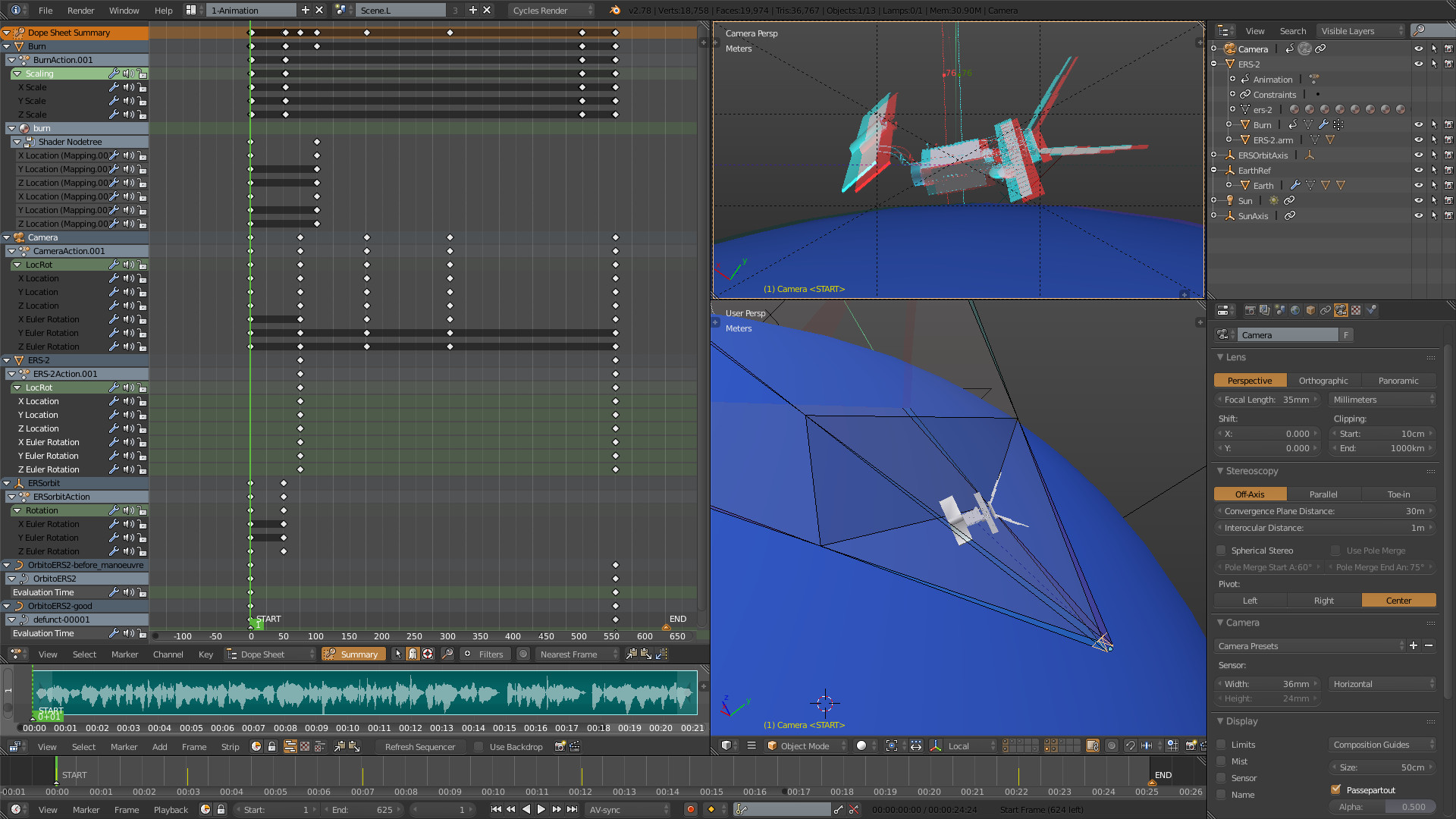Disable the Passepartout checkbox
Screen dimensions: 1456x819
(1336, 789)
